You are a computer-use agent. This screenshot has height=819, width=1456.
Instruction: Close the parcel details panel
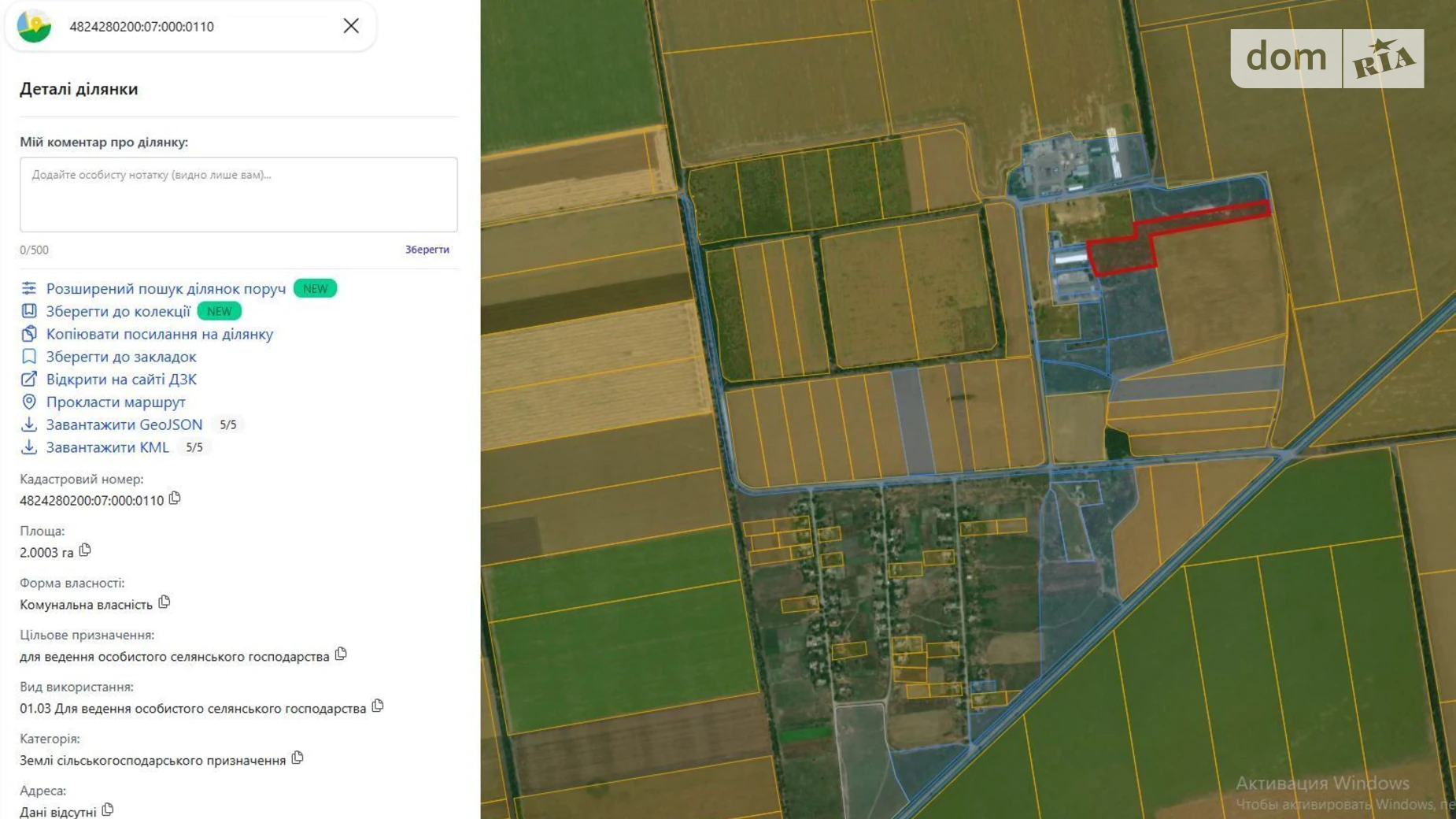pos(351,26)
